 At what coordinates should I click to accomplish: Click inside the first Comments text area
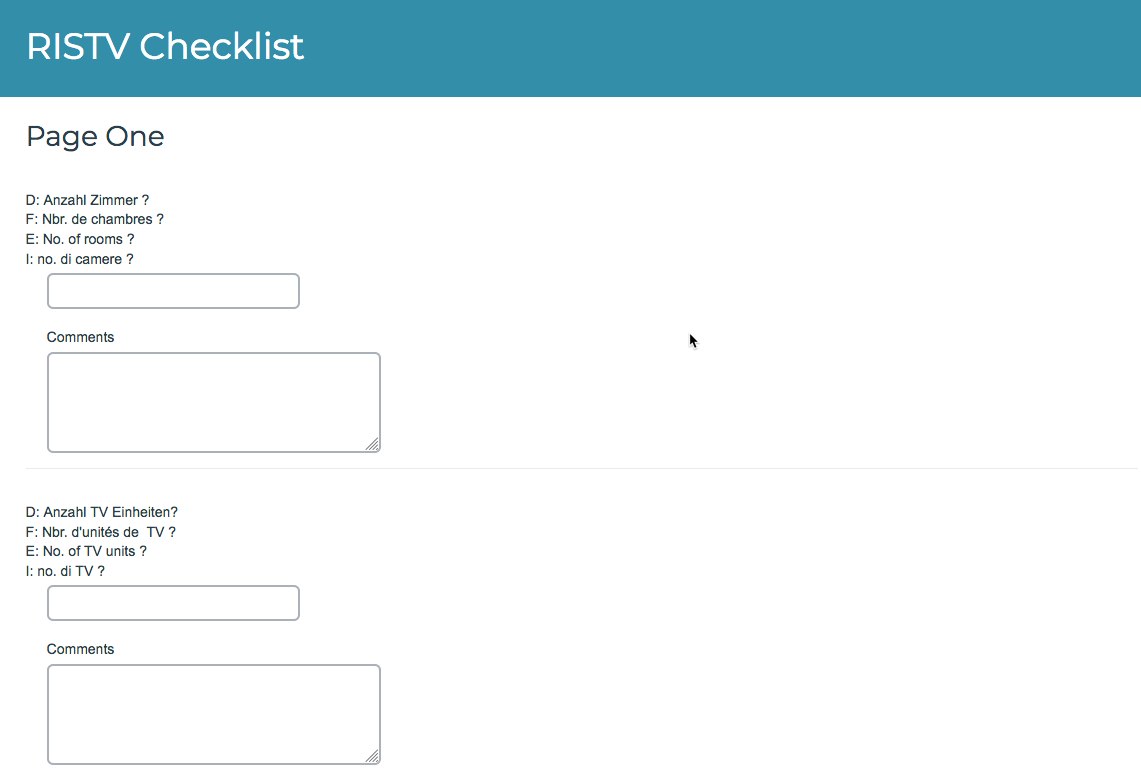[213, 400]
